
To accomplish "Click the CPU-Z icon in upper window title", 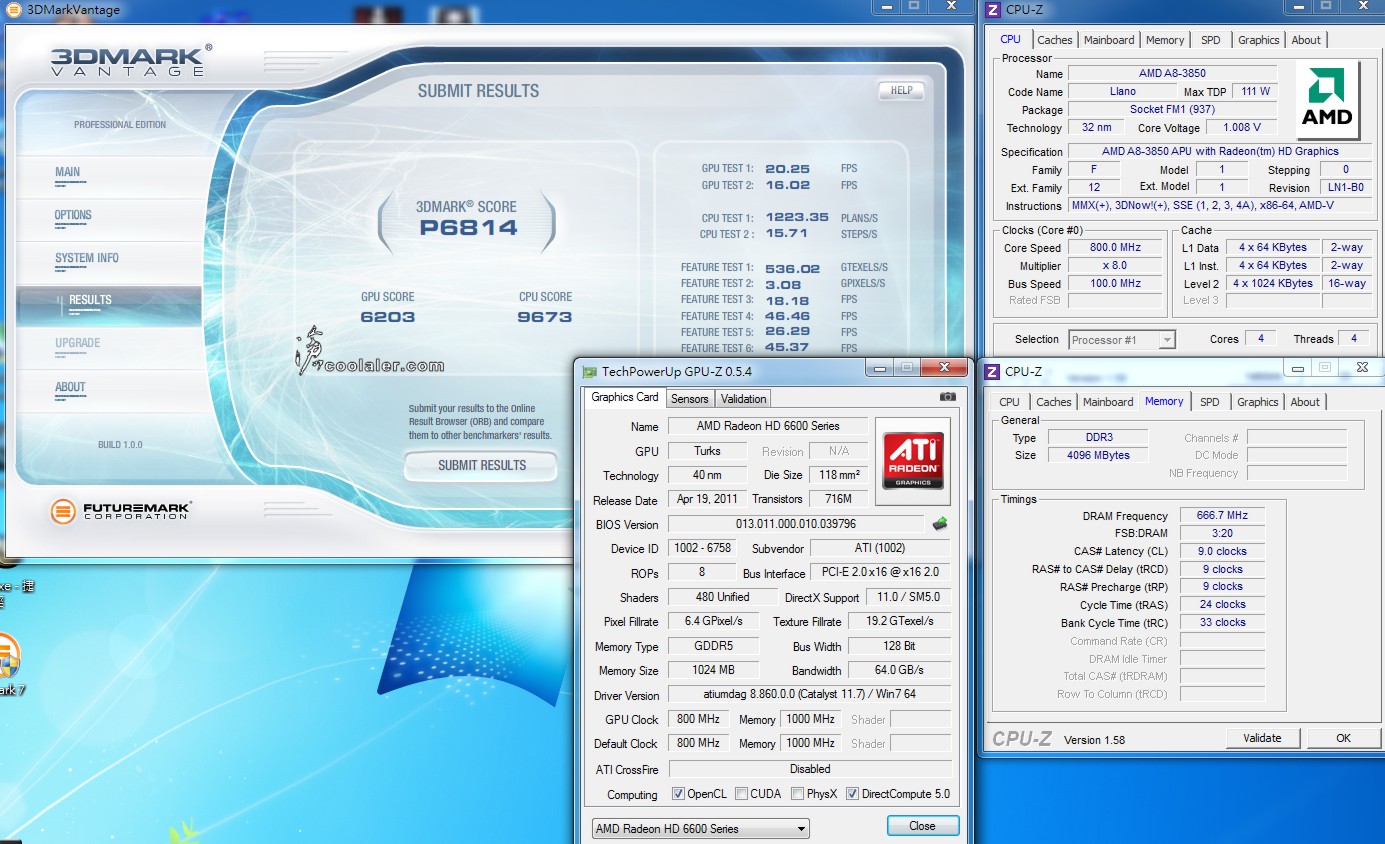I will [992, 10].
